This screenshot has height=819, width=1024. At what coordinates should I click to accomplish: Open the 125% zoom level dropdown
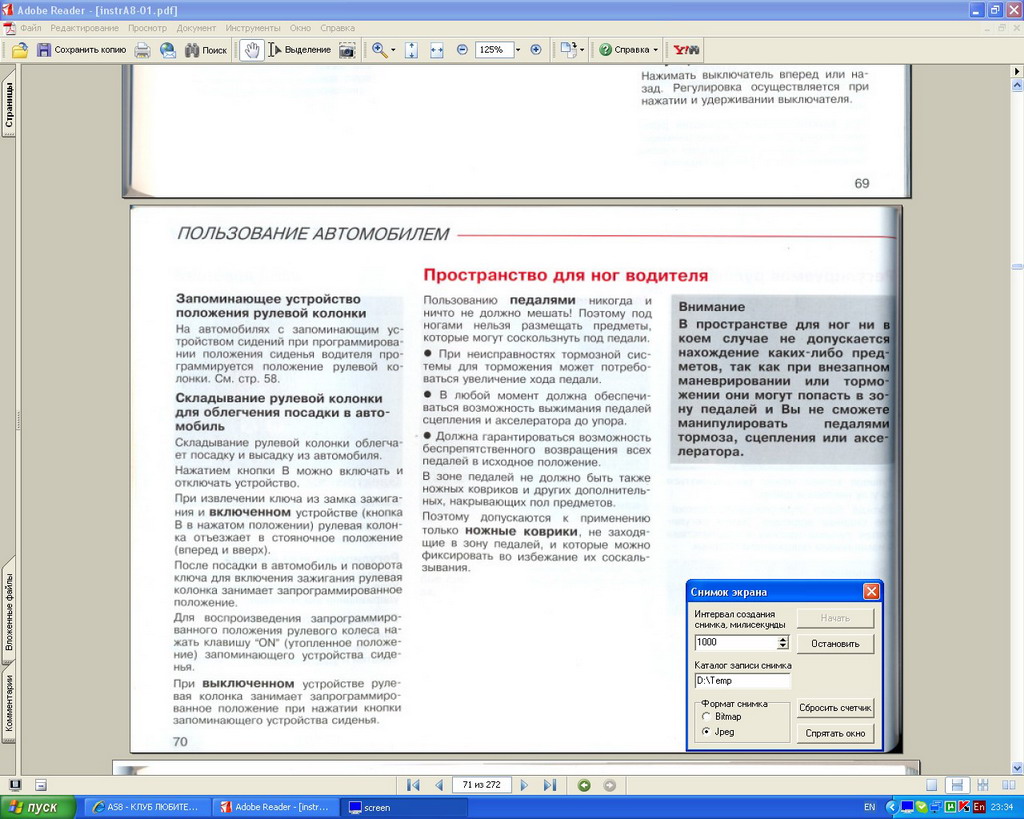click(x=517, y=50)
